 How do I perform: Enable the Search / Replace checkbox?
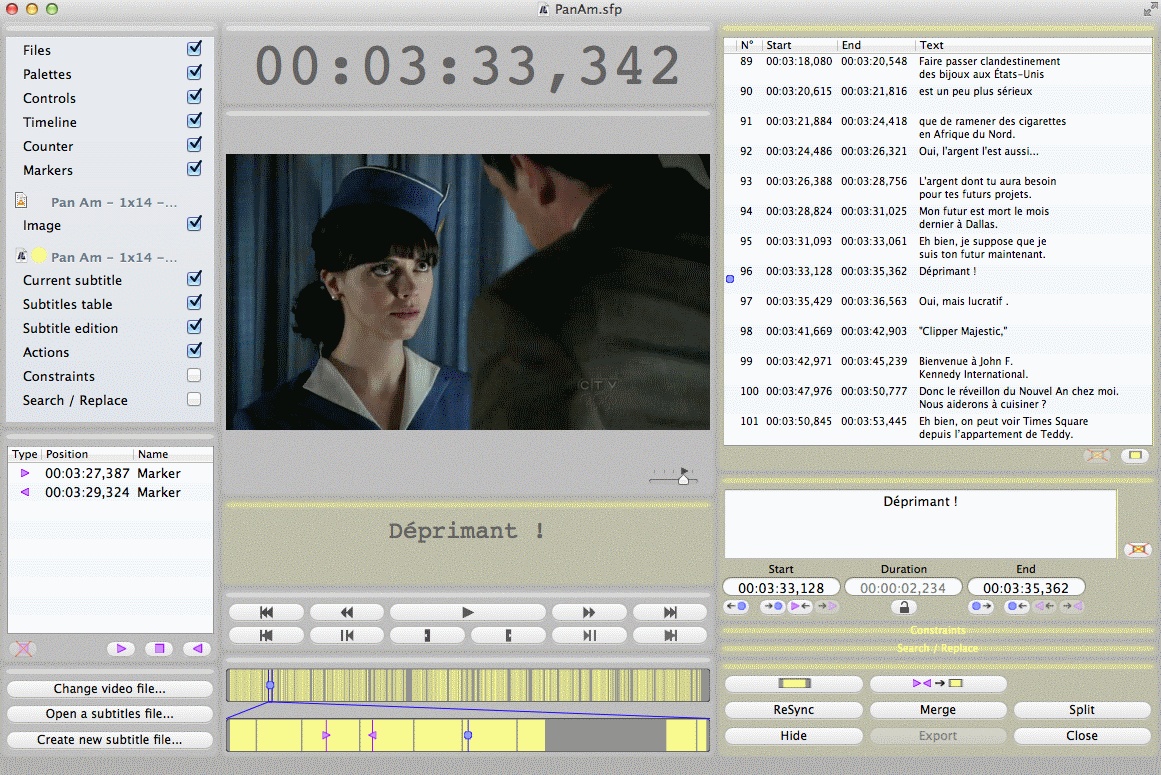click(x=194, y=399)
